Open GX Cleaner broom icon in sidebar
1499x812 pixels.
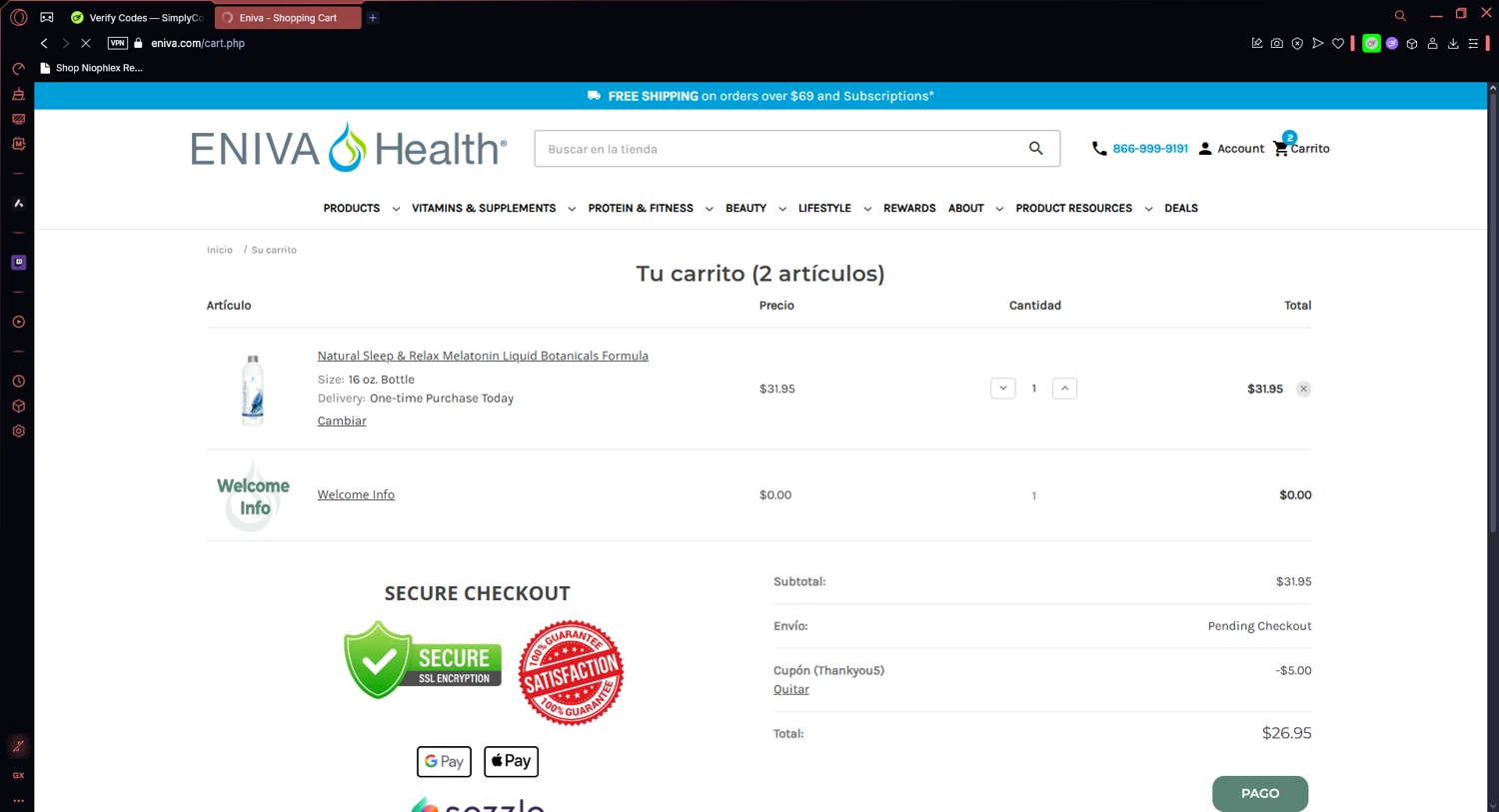point(18,94)
